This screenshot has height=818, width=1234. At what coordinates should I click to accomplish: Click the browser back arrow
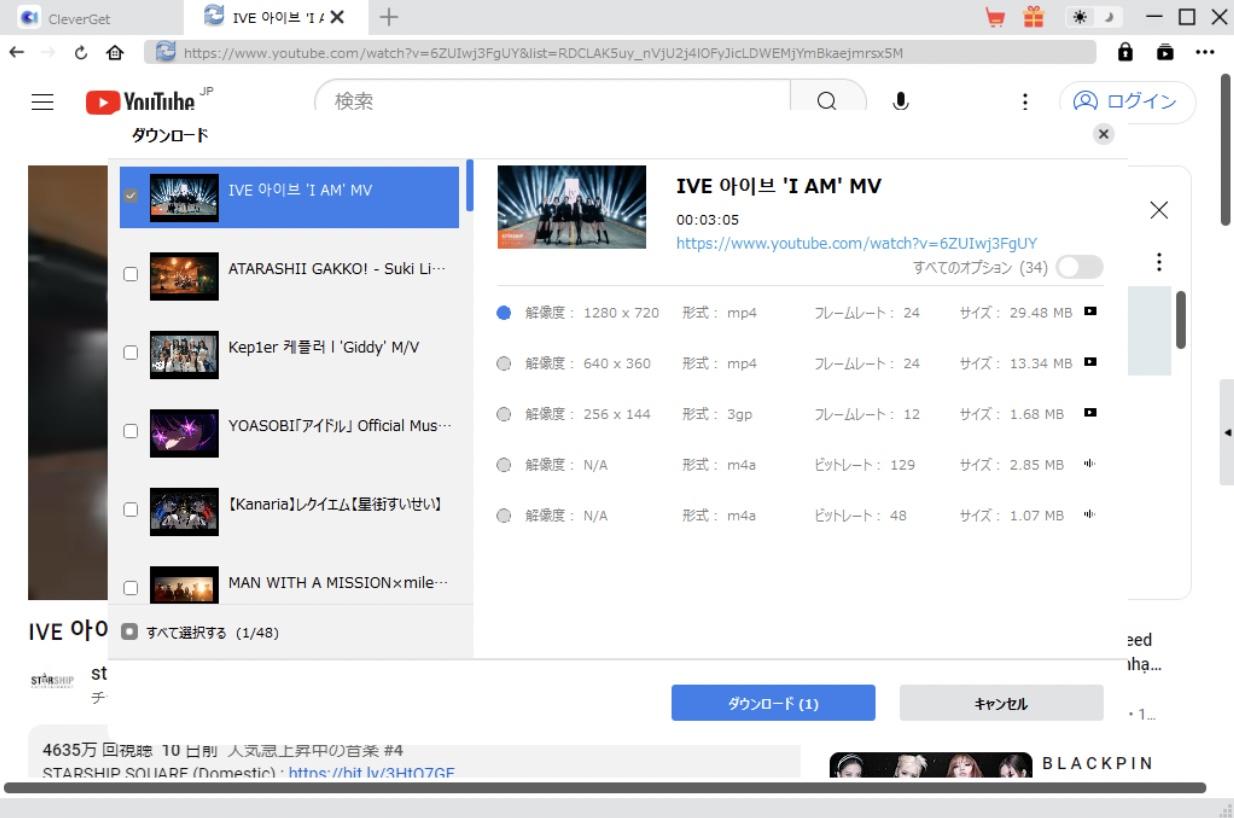tap(16, 52)
